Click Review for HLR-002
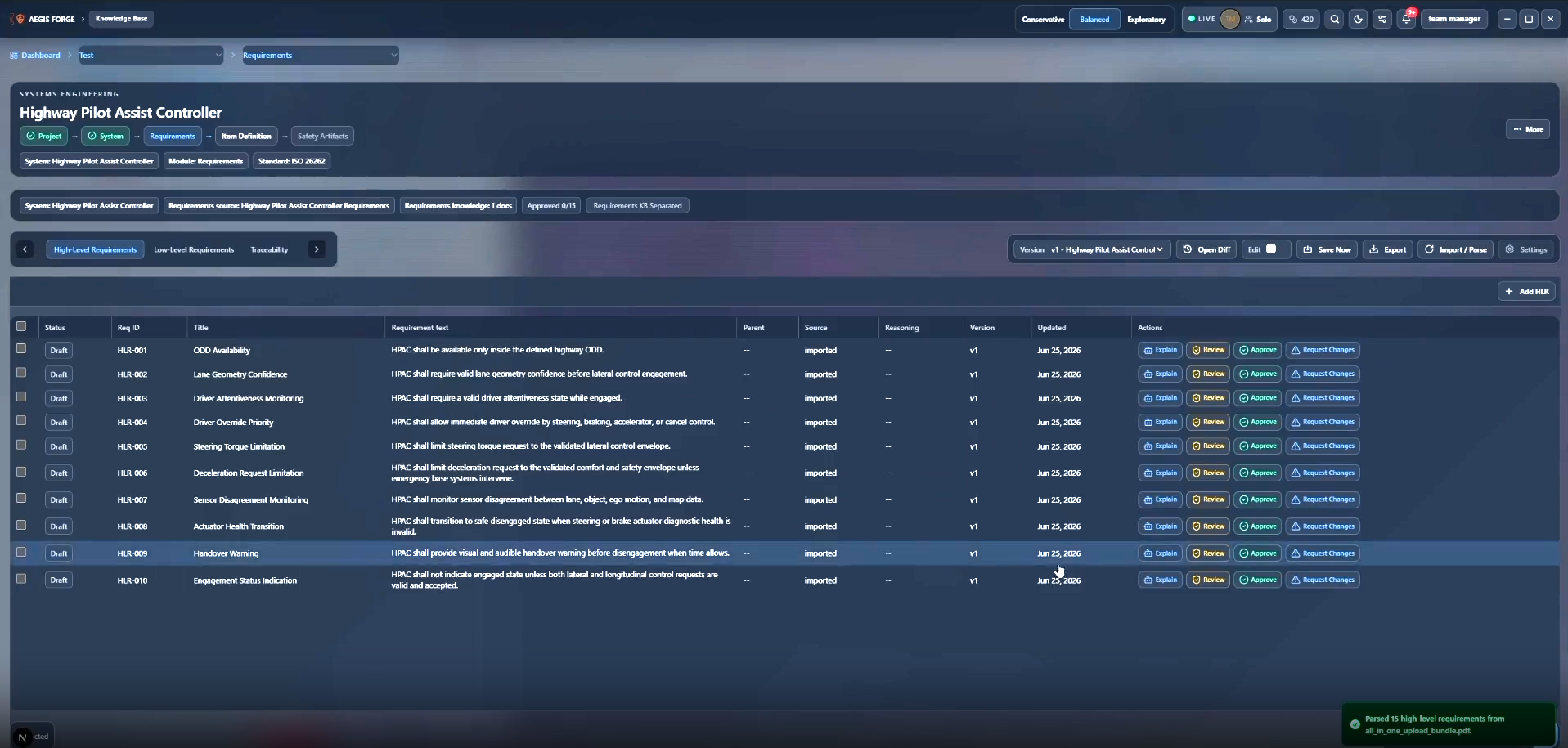The width and height of the screenshot is (1568, 748). point(1208,374)
